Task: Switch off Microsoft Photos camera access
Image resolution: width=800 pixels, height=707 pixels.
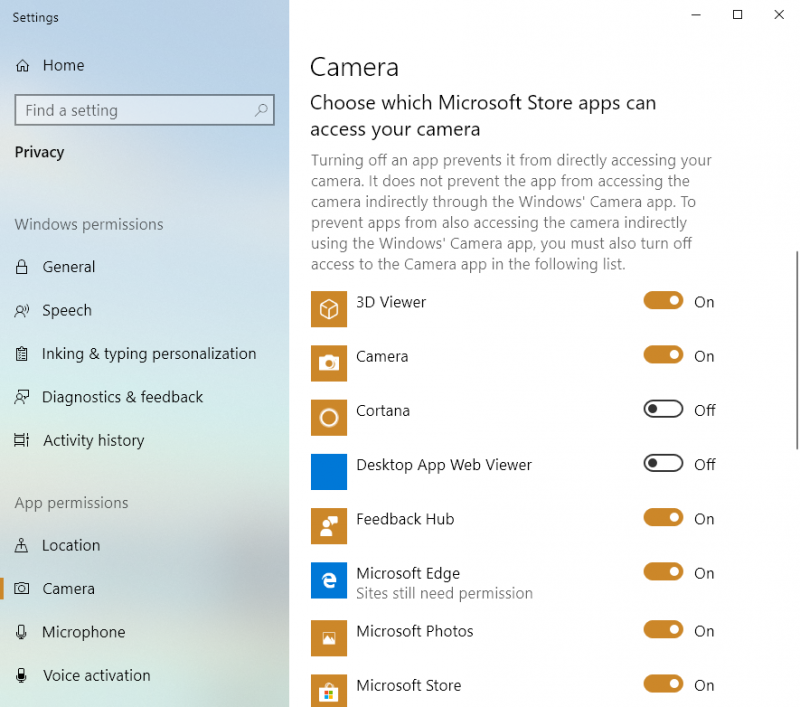Action: 663,630
